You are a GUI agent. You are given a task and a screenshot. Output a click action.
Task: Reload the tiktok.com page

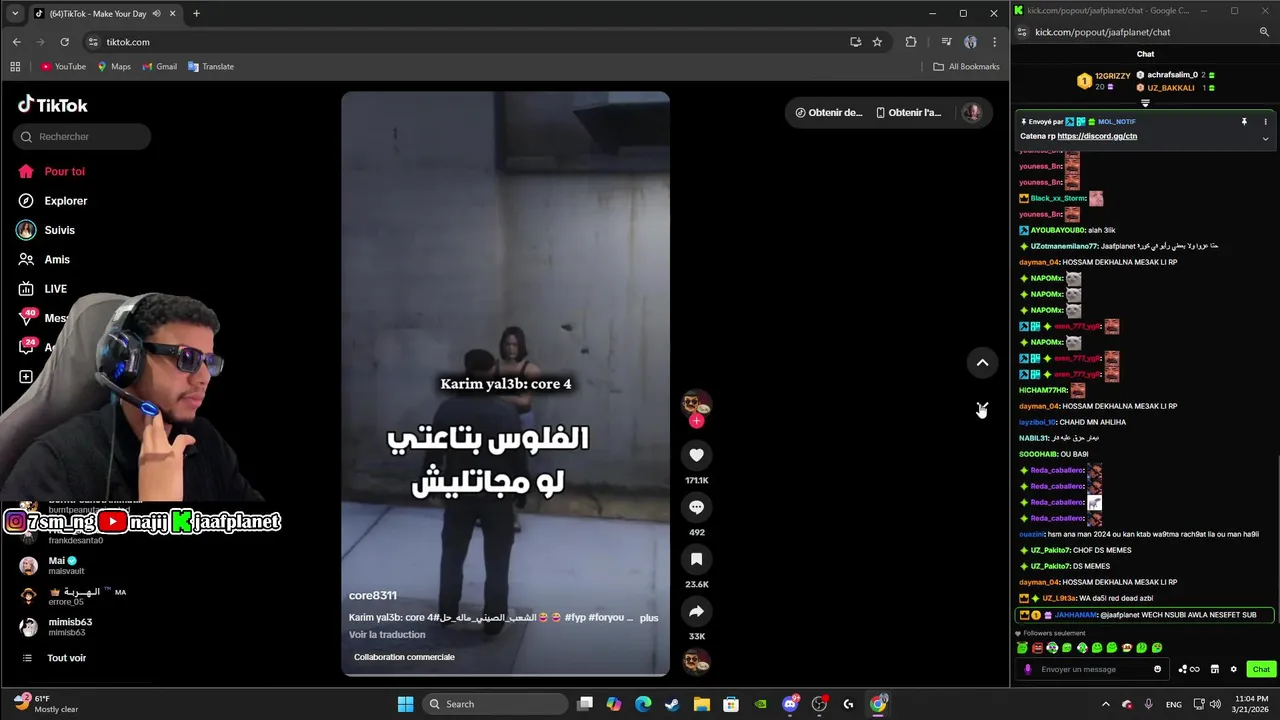coord(64,42)
